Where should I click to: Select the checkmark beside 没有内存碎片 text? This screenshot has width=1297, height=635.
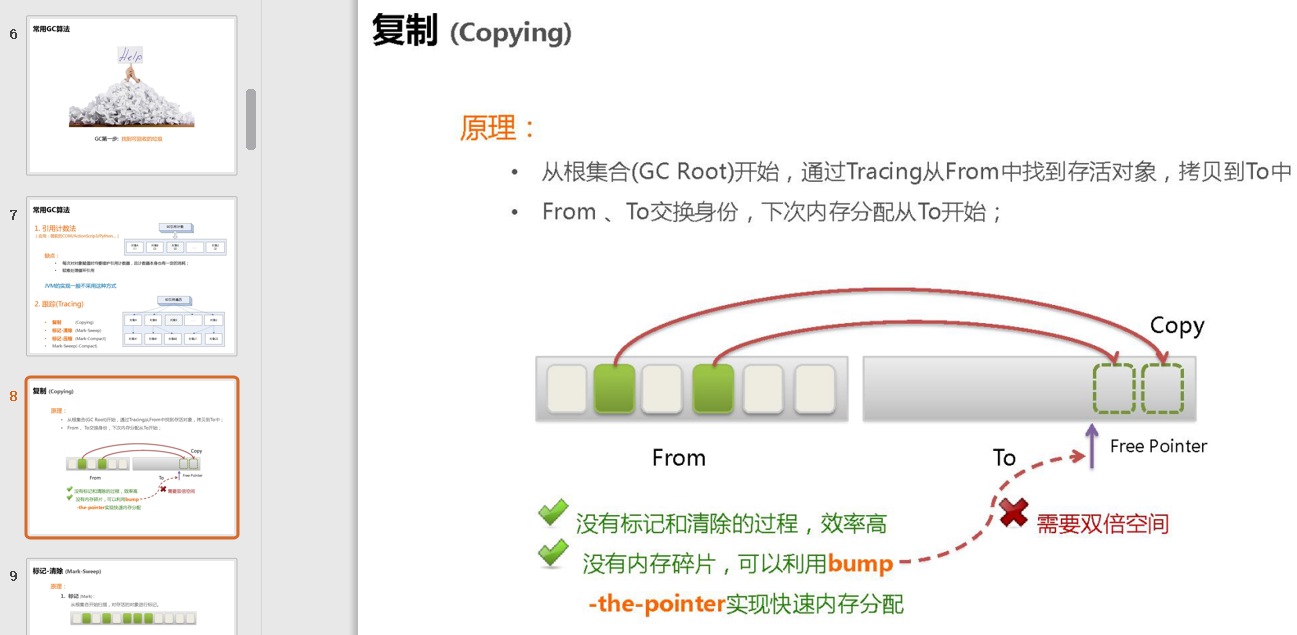coord(553,553)
